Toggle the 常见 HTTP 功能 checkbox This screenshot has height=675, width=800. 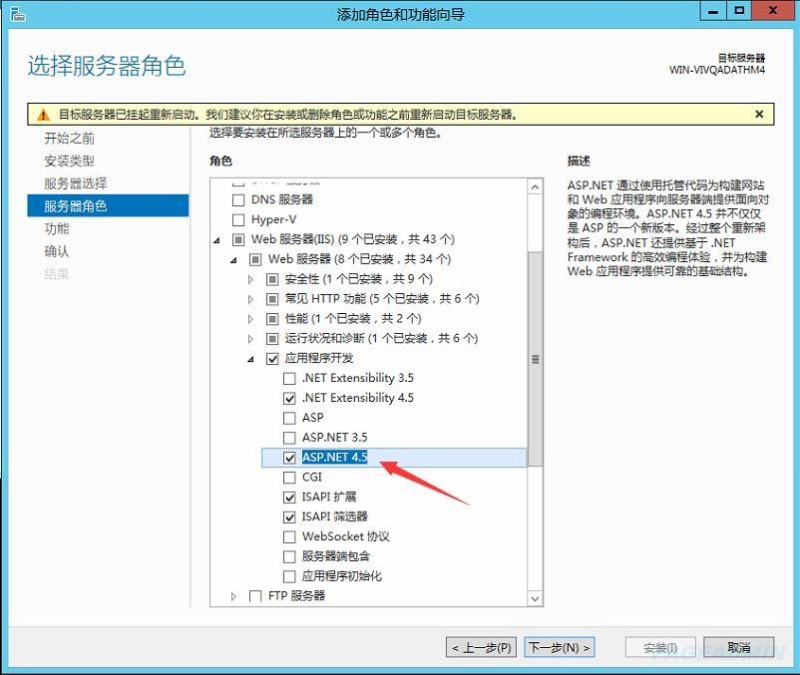272,299
